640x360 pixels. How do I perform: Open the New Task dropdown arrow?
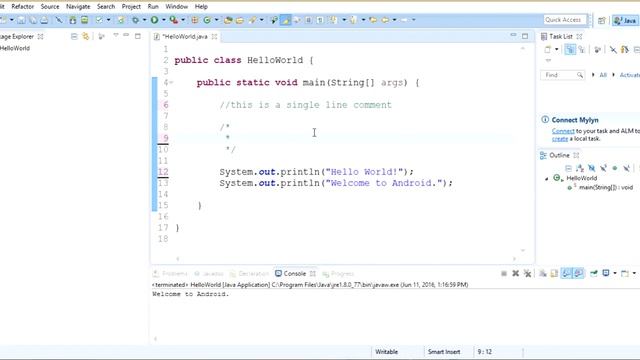[x=556, y=50]
